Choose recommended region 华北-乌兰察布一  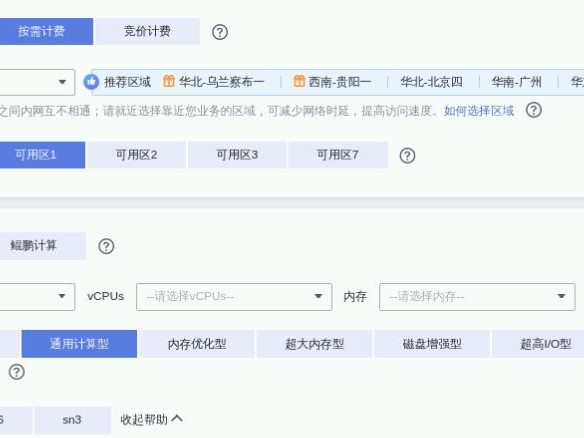coord(222,82)
